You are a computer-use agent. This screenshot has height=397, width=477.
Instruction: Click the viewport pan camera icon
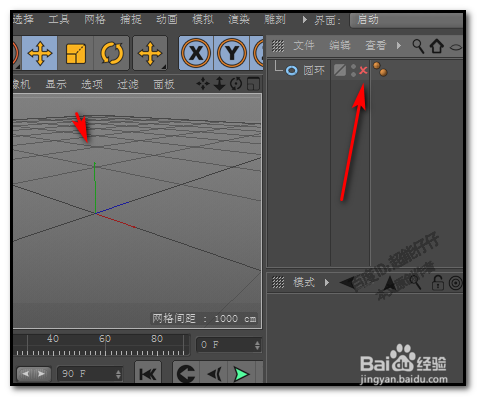click(x=203, y=84)
